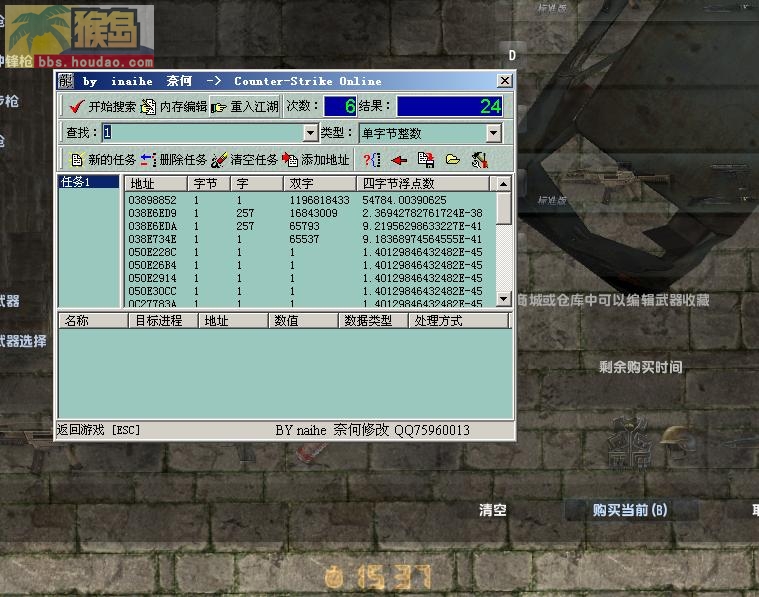This screenshot has width=759, height=597.
Task: Click 武器选择 in the game left menu
Action: pyautogui.click(x=23, y=341)
